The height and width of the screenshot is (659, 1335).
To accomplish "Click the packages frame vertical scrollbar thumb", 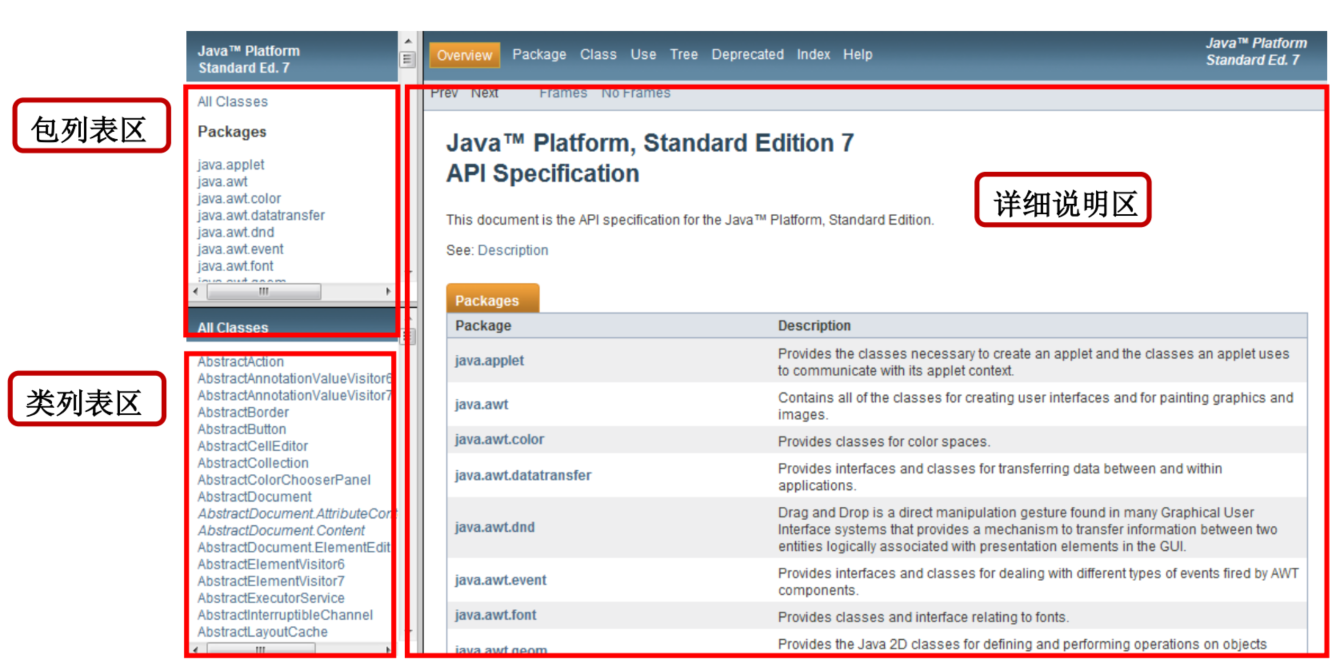I will click(x=407, y=59).
